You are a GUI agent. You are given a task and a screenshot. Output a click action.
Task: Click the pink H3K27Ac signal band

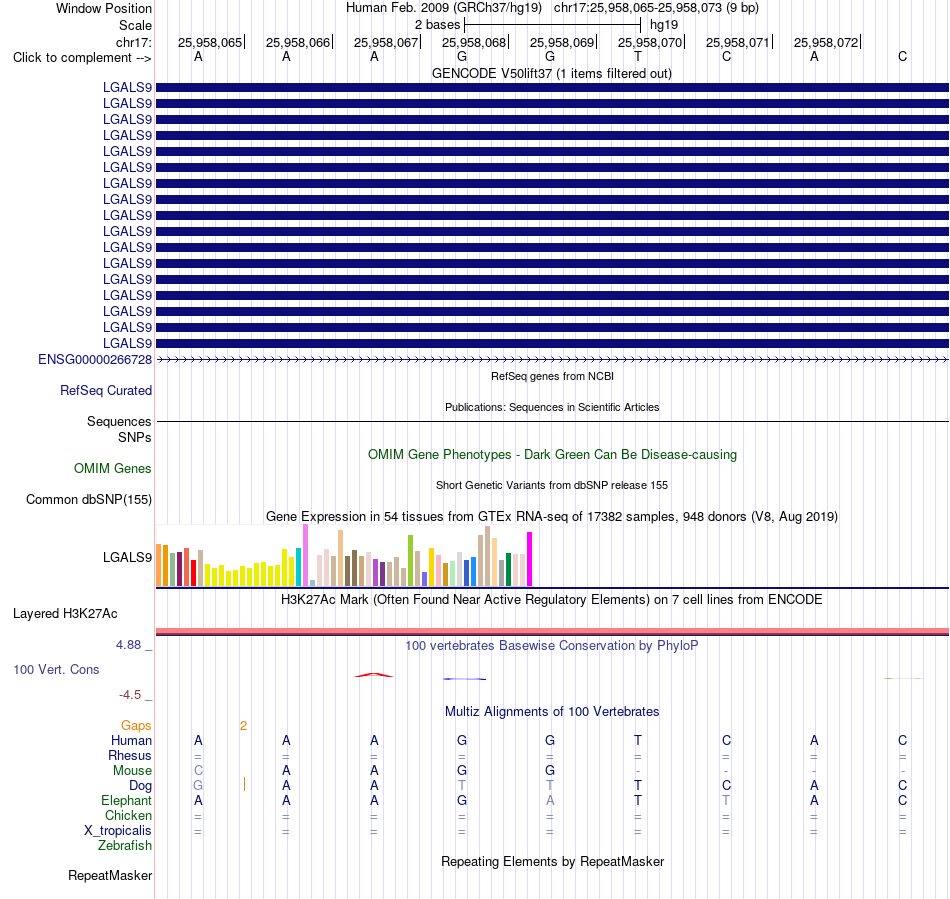[552, 631]
